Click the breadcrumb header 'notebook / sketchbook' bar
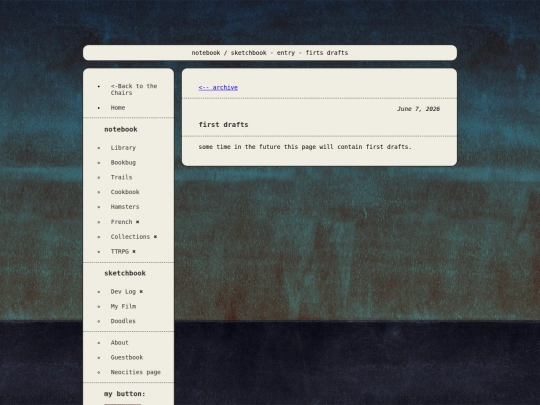Viewport: 540px width, 405px height. [270, 53]
